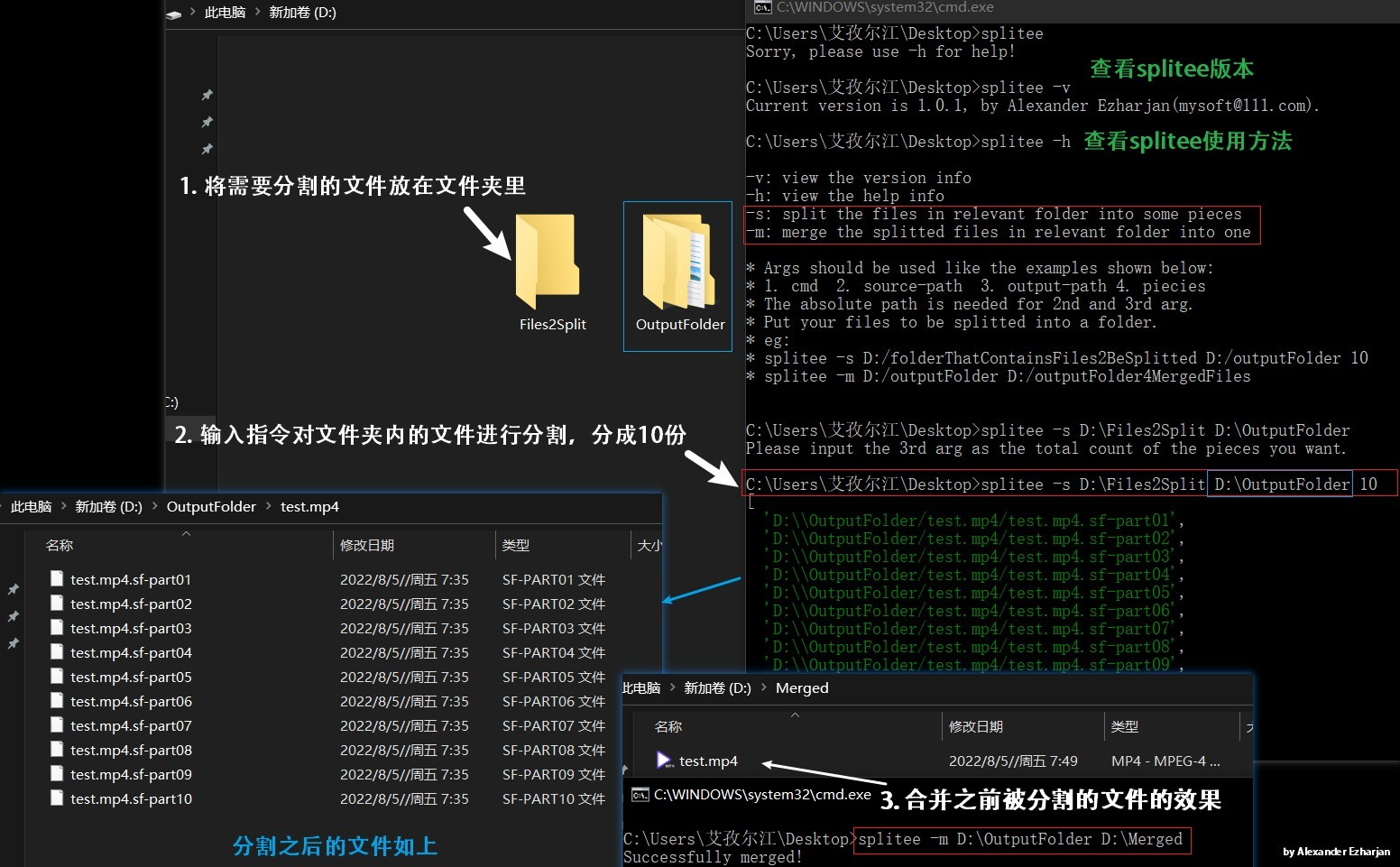Image resolution: width=1400 pixels, height=867 pixels.
Task: Sort by 类型 column in OutputFolder window
Action: 516,546
